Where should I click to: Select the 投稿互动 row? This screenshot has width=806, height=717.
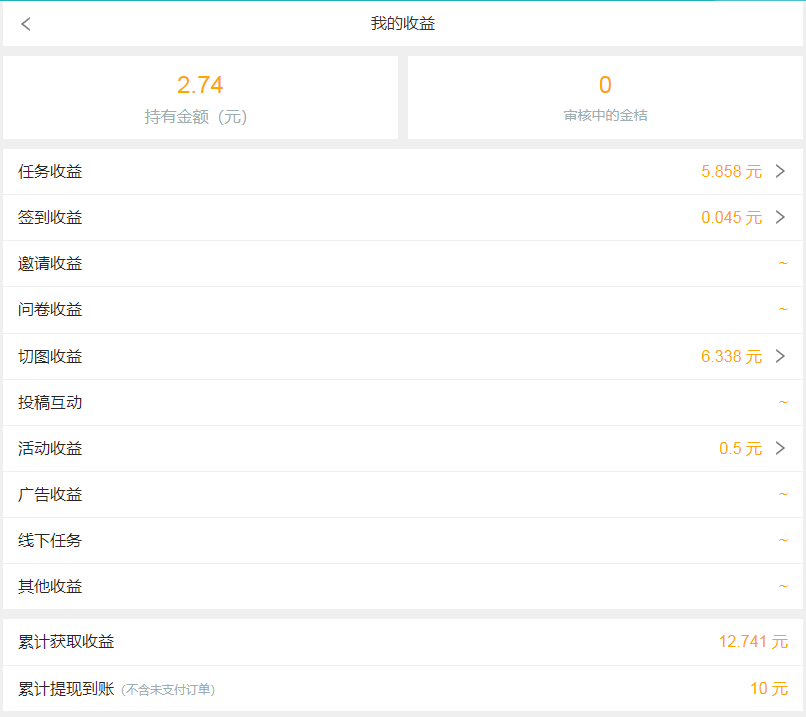(x=403, y=402)
